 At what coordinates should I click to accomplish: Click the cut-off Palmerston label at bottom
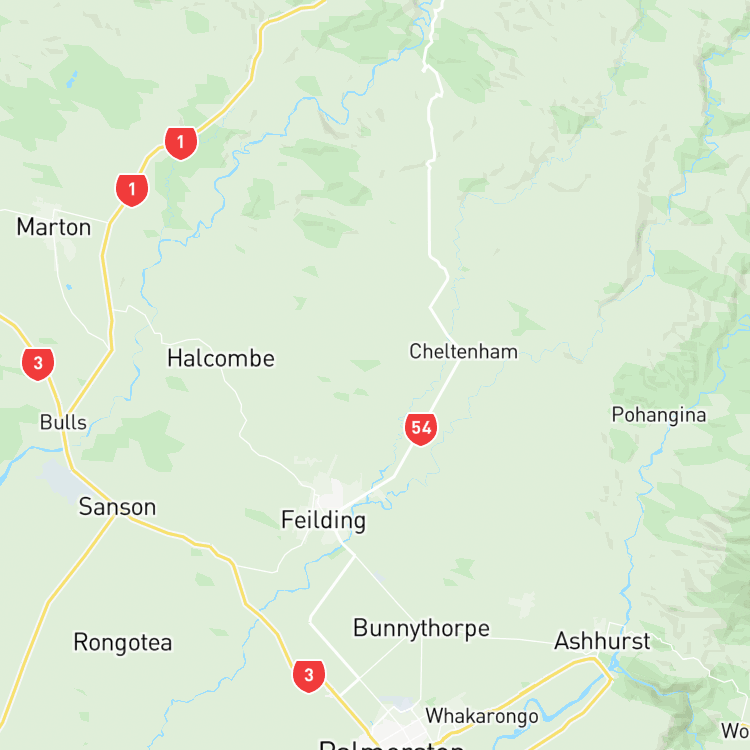(x=391, y=744)
